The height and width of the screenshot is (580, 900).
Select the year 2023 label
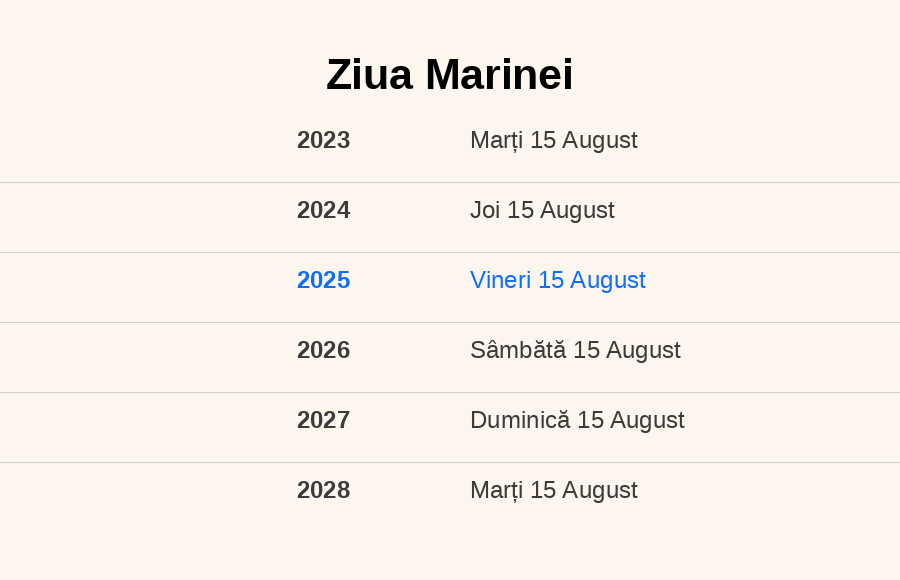(324, 140)
